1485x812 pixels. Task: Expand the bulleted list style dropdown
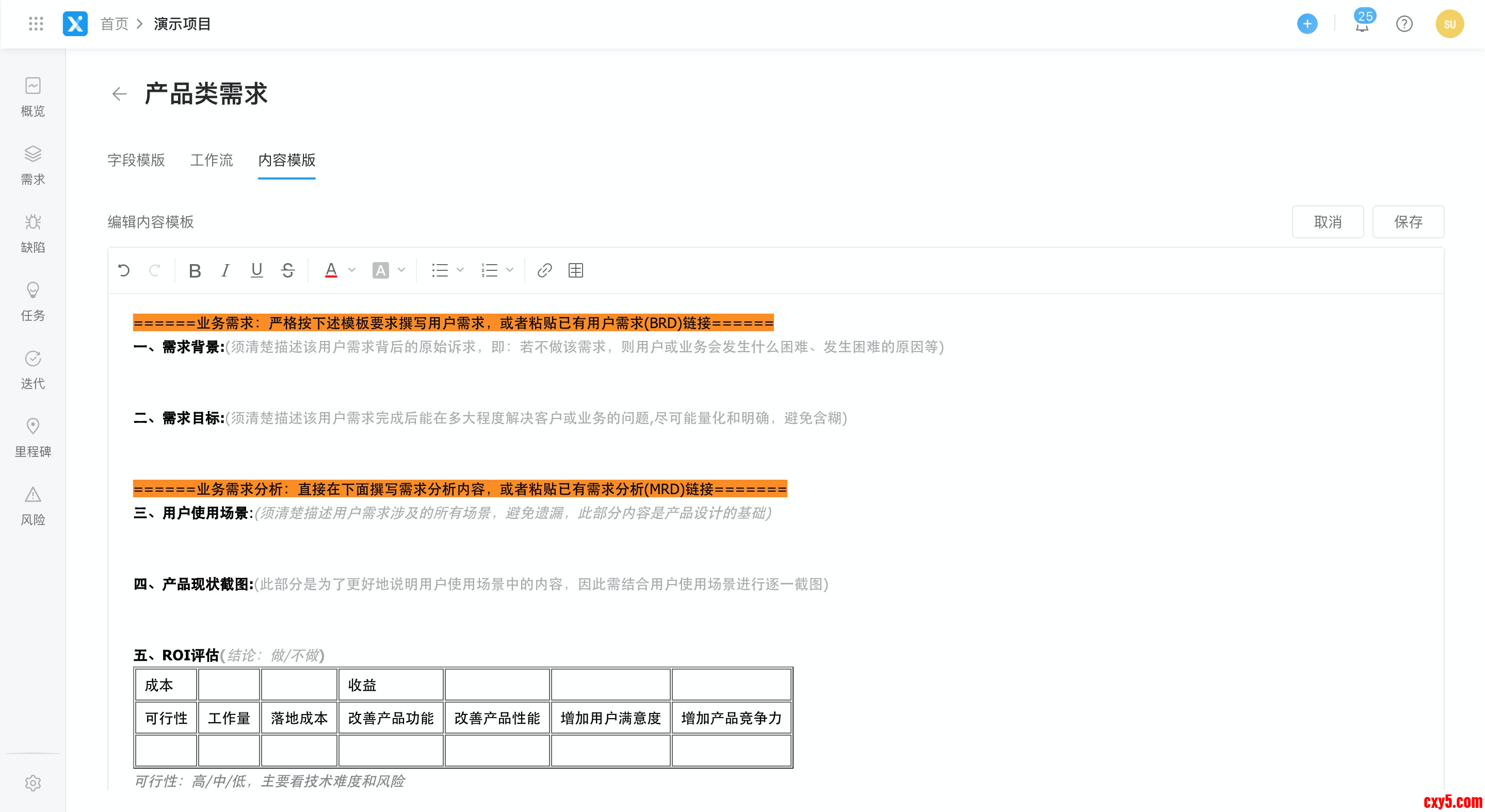(460, 270)
